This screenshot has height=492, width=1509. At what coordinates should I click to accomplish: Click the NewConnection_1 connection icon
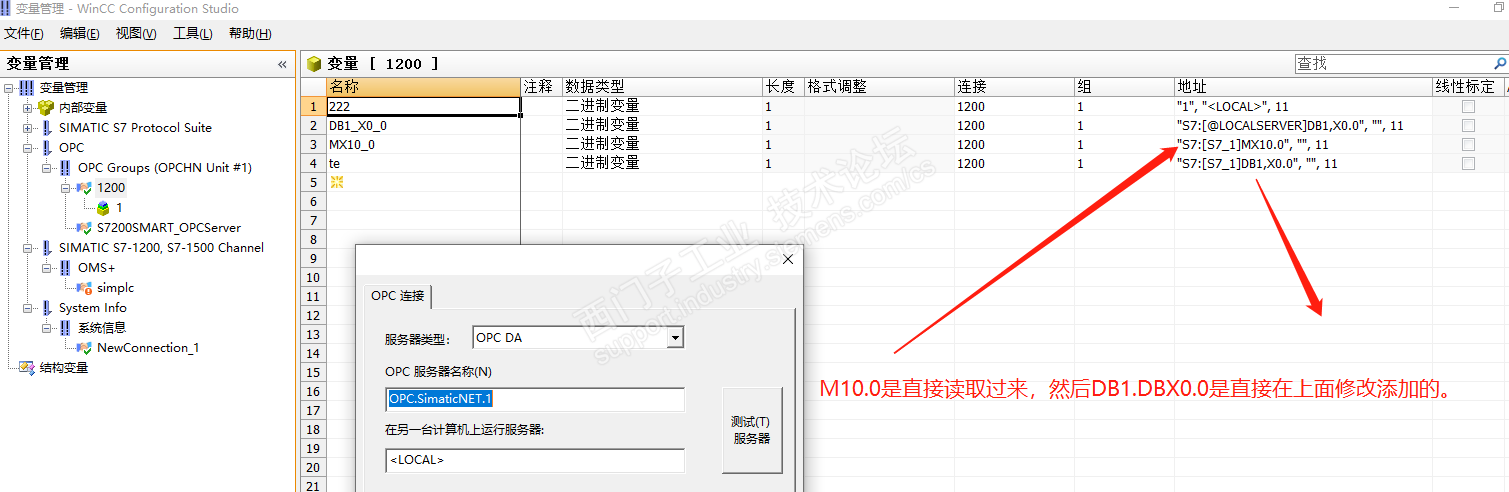84,348
